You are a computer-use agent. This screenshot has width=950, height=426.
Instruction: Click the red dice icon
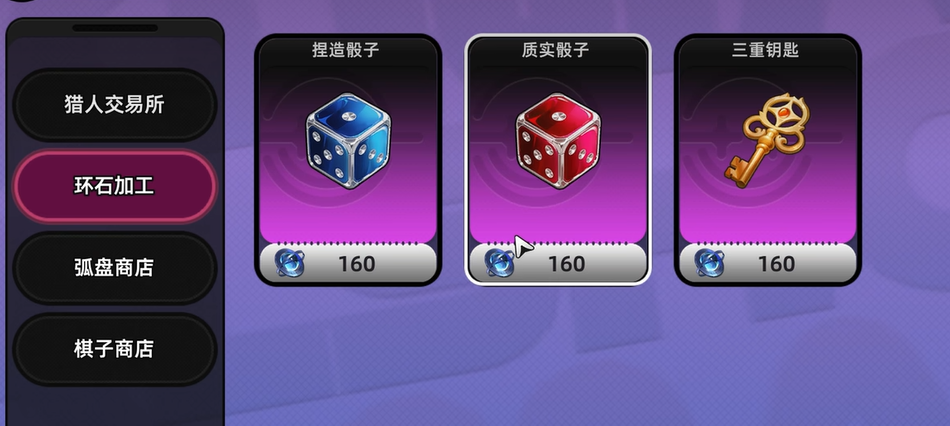point(558,141)
